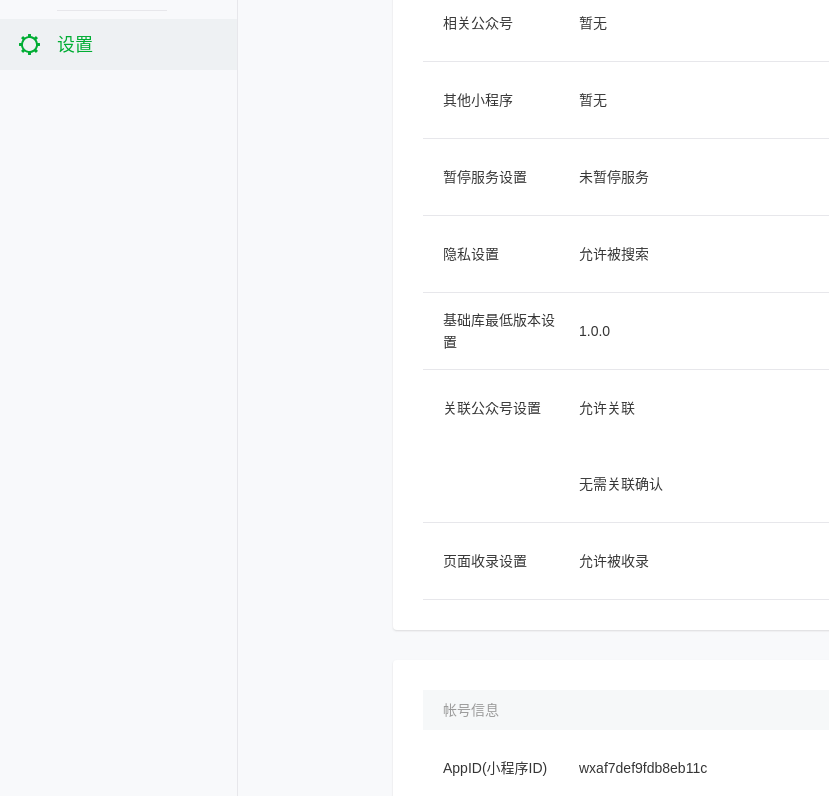Select the 相关公众号 label
829x796 pixels.
tap(478, 23)
